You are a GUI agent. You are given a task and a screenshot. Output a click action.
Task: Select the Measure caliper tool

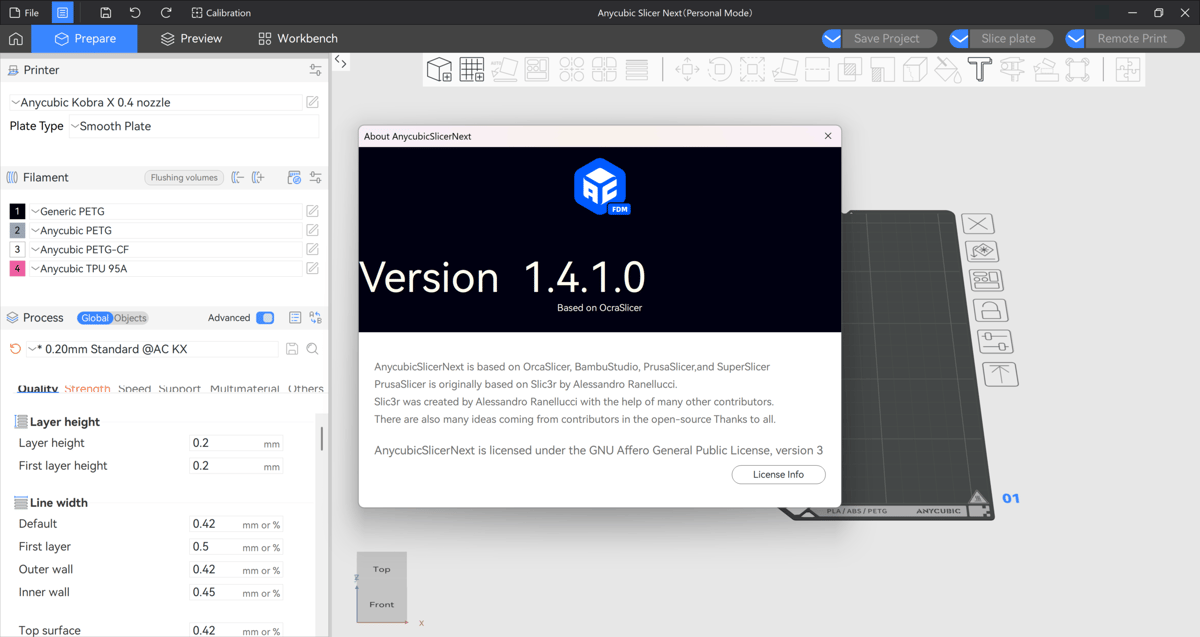(x=1012, y=69)
